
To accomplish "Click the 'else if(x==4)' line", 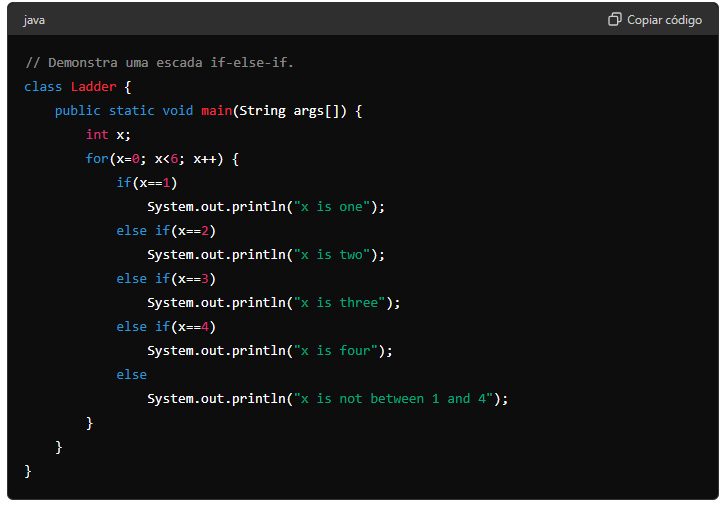I will 166,327.
